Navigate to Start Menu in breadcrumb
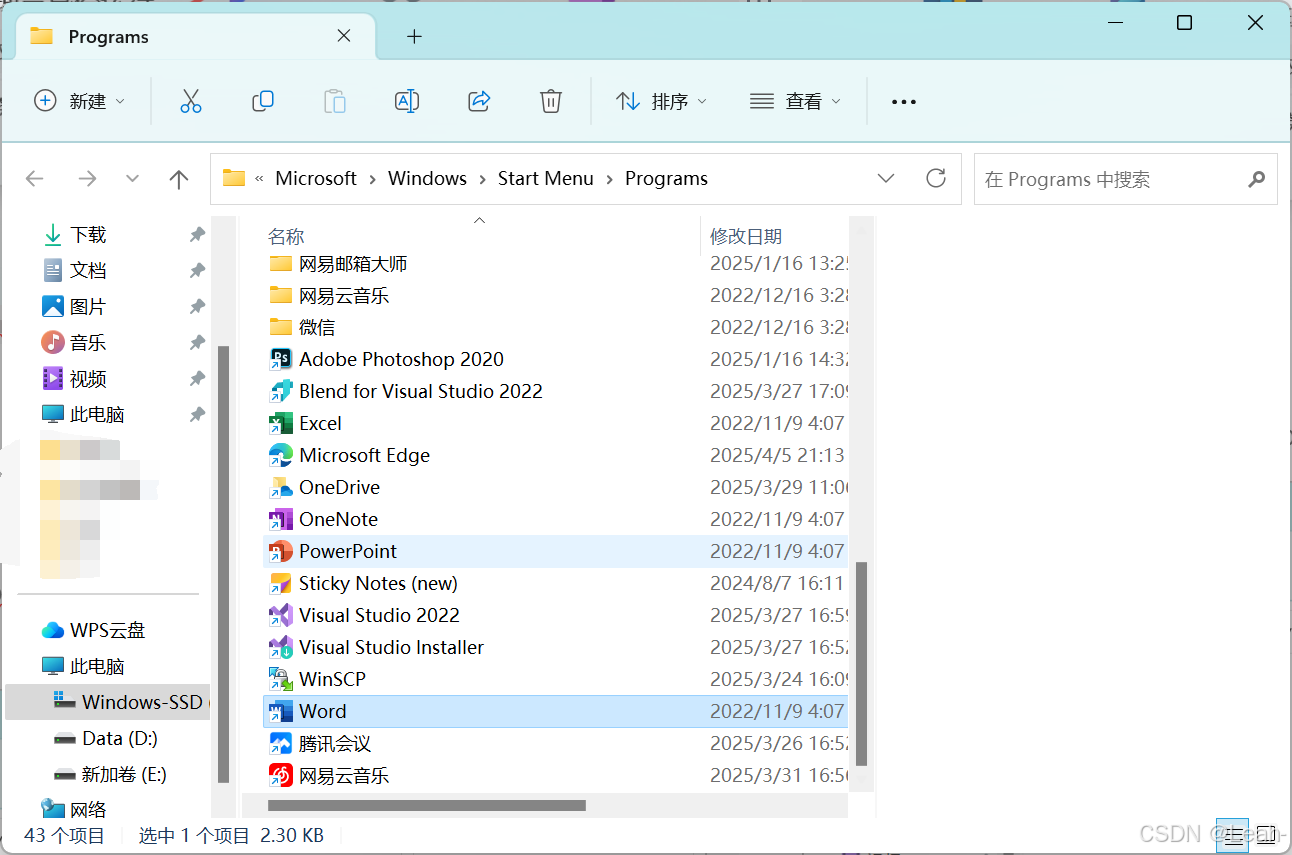This screenshot has height=855, width=1292. coord(546,179)
